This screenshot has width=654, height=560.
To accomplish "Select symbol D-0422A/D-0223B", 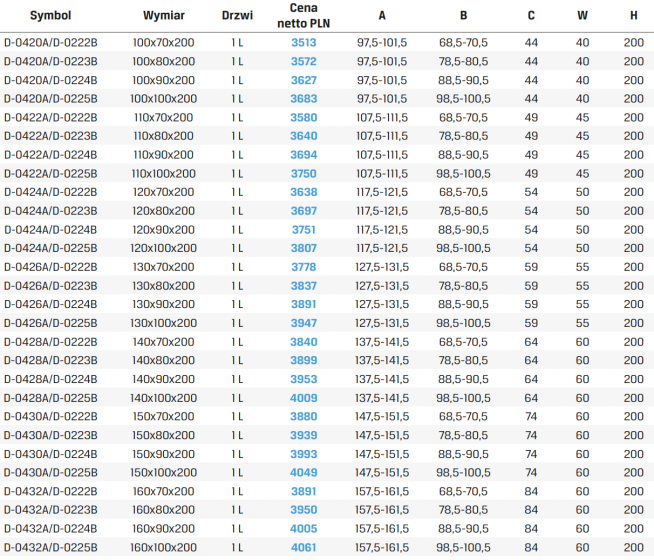I will [x=50, y=136].
